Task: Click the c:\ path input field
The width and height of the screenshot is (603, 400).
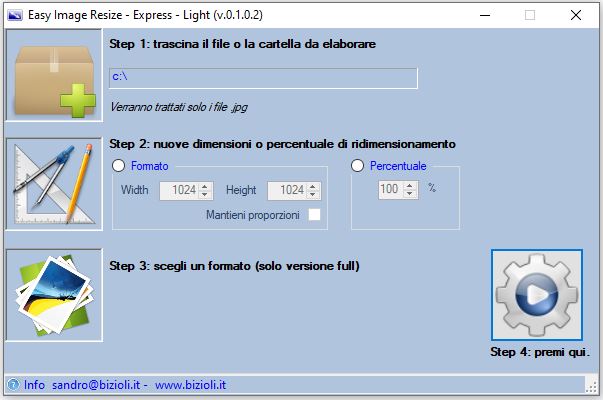Action: (x=263, y=78)
